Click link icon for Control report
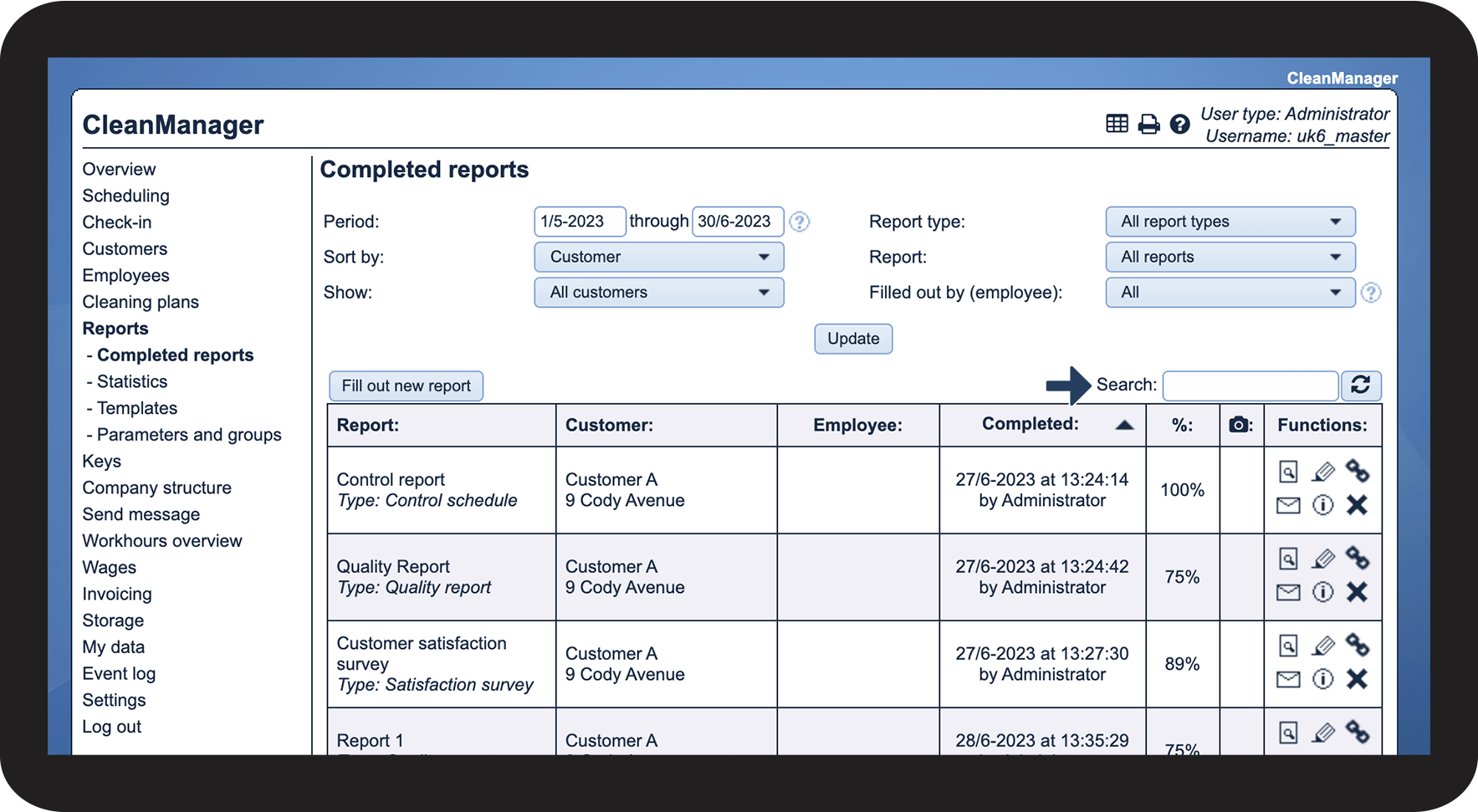 tap(1357, 472)
